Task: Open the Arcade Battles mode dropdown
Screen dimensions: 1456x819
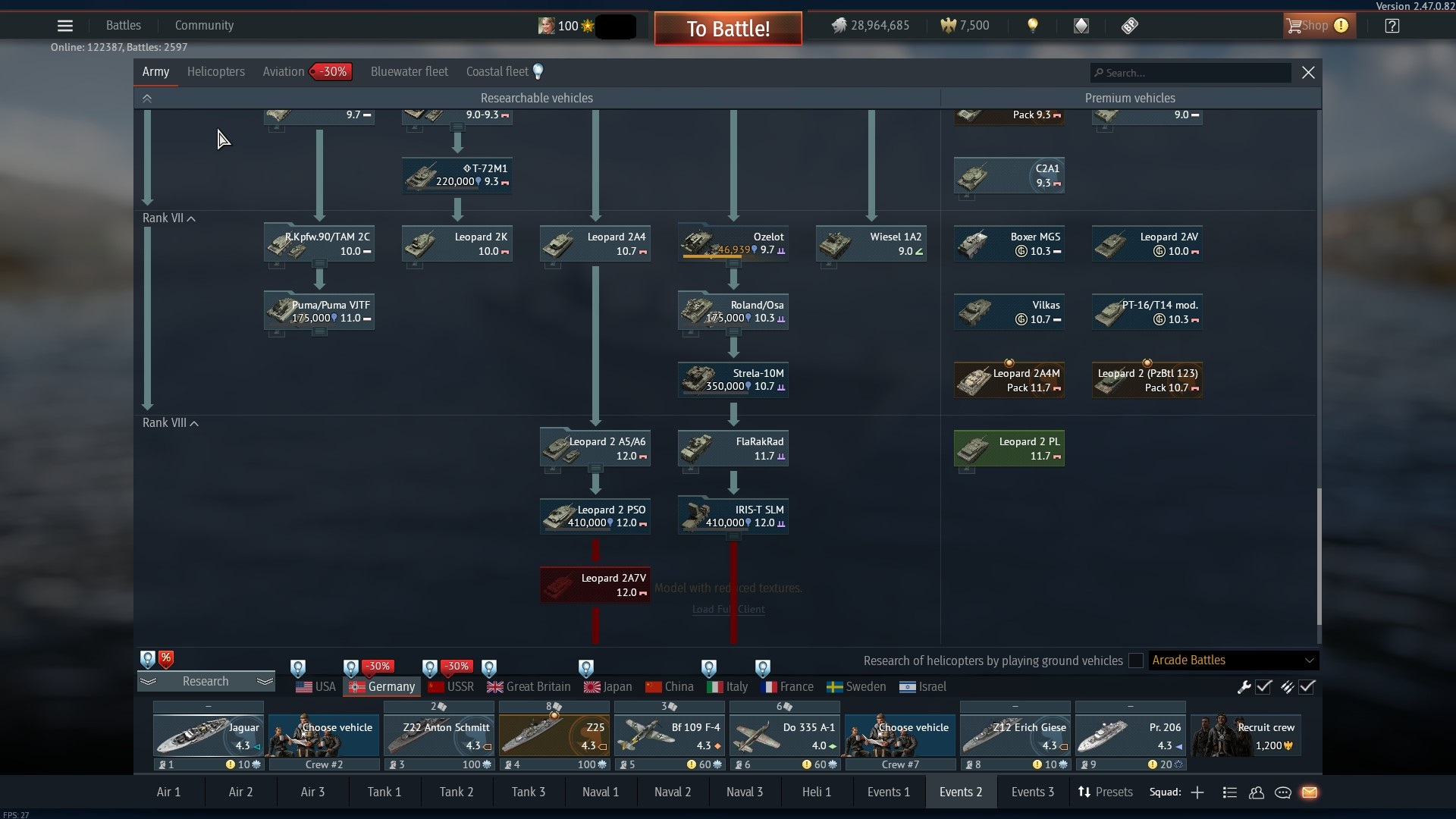Action: (1233, 661)
